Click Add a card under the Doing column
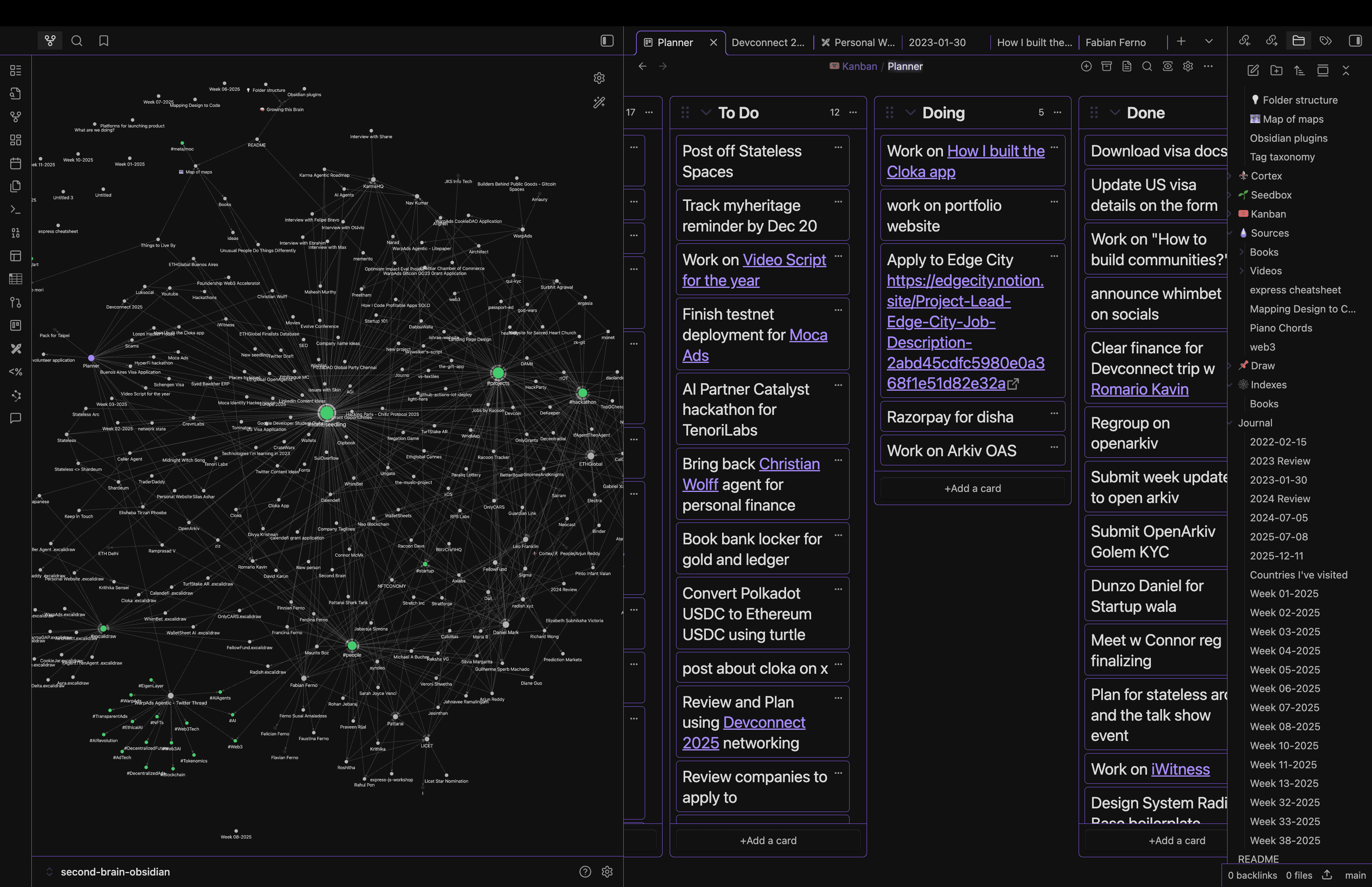The width and height of the screenshot is (1372, 887). pyautogui.click(x=973, y=488)
